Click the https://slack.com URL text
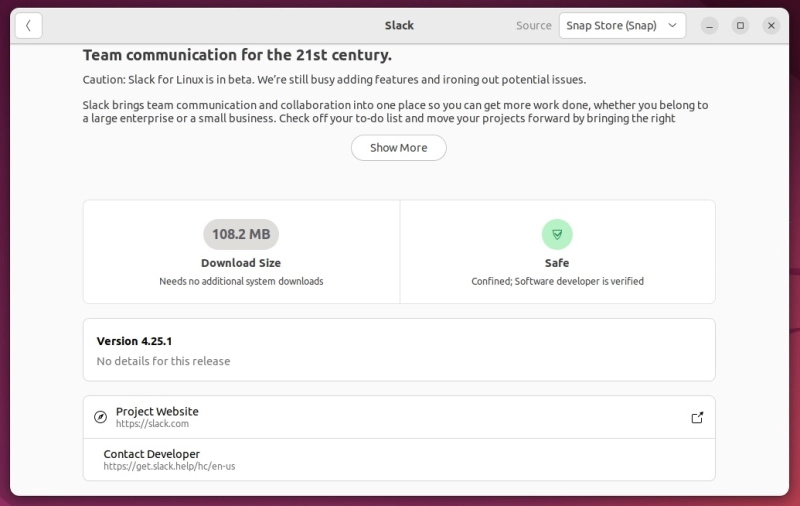 click(152, 424)
